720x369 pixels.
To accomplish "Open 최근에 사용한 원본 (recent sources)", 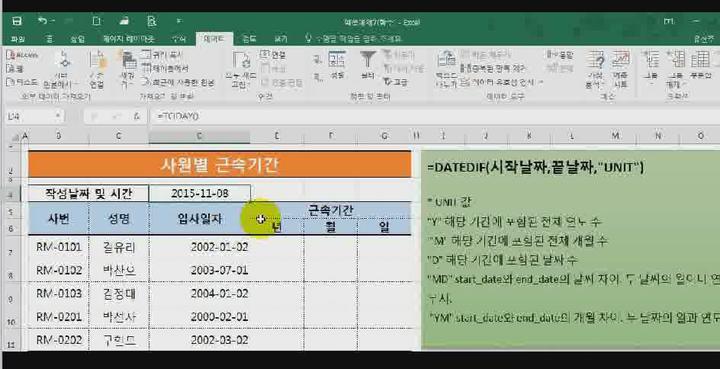I will (178, 83).
